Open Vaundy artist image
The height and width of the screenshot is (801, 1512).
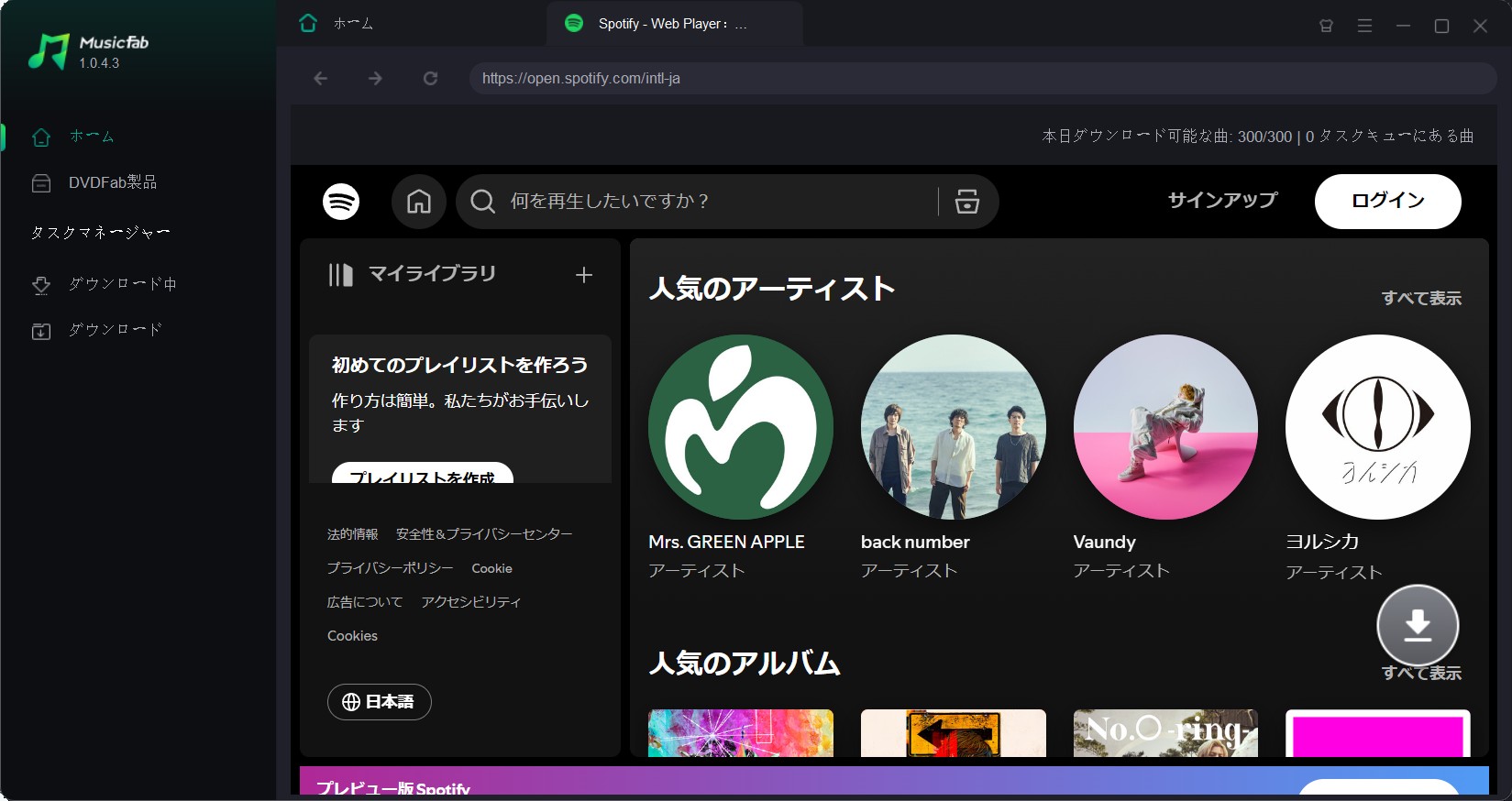point(1165,427)
